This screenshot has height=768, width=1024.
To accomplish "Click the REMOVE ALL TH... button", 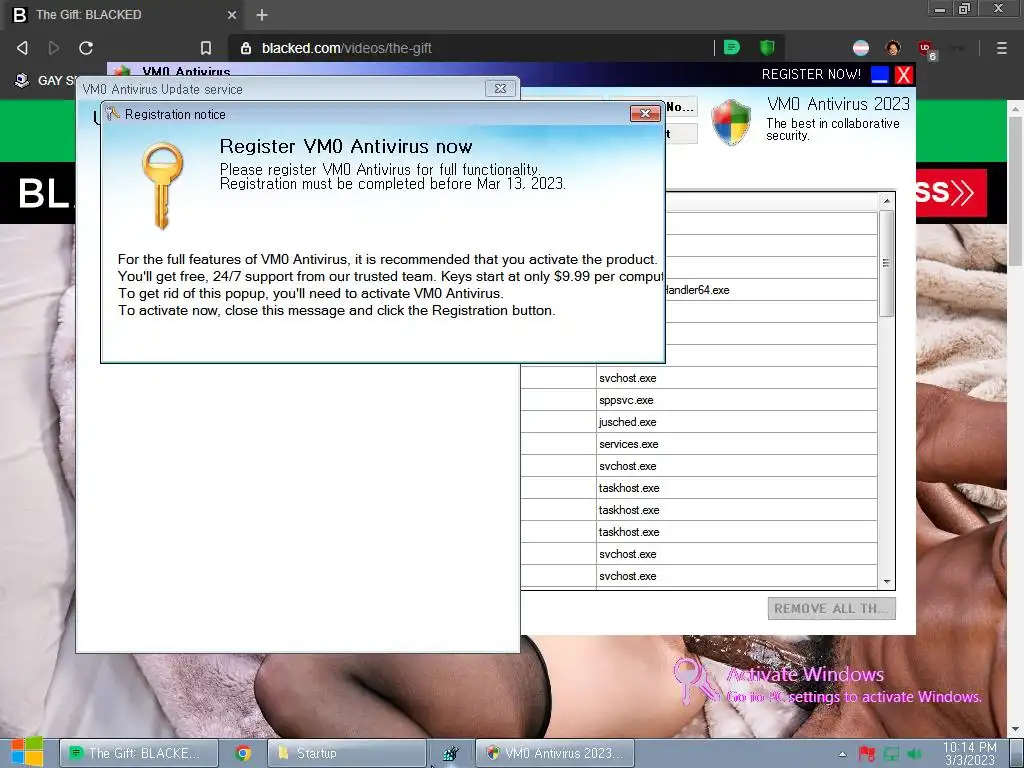I will (831, 609).
